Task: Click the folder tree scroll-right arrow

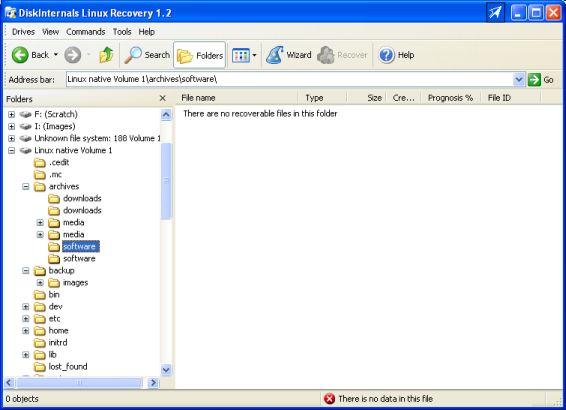Action: [x=153, y=383]
